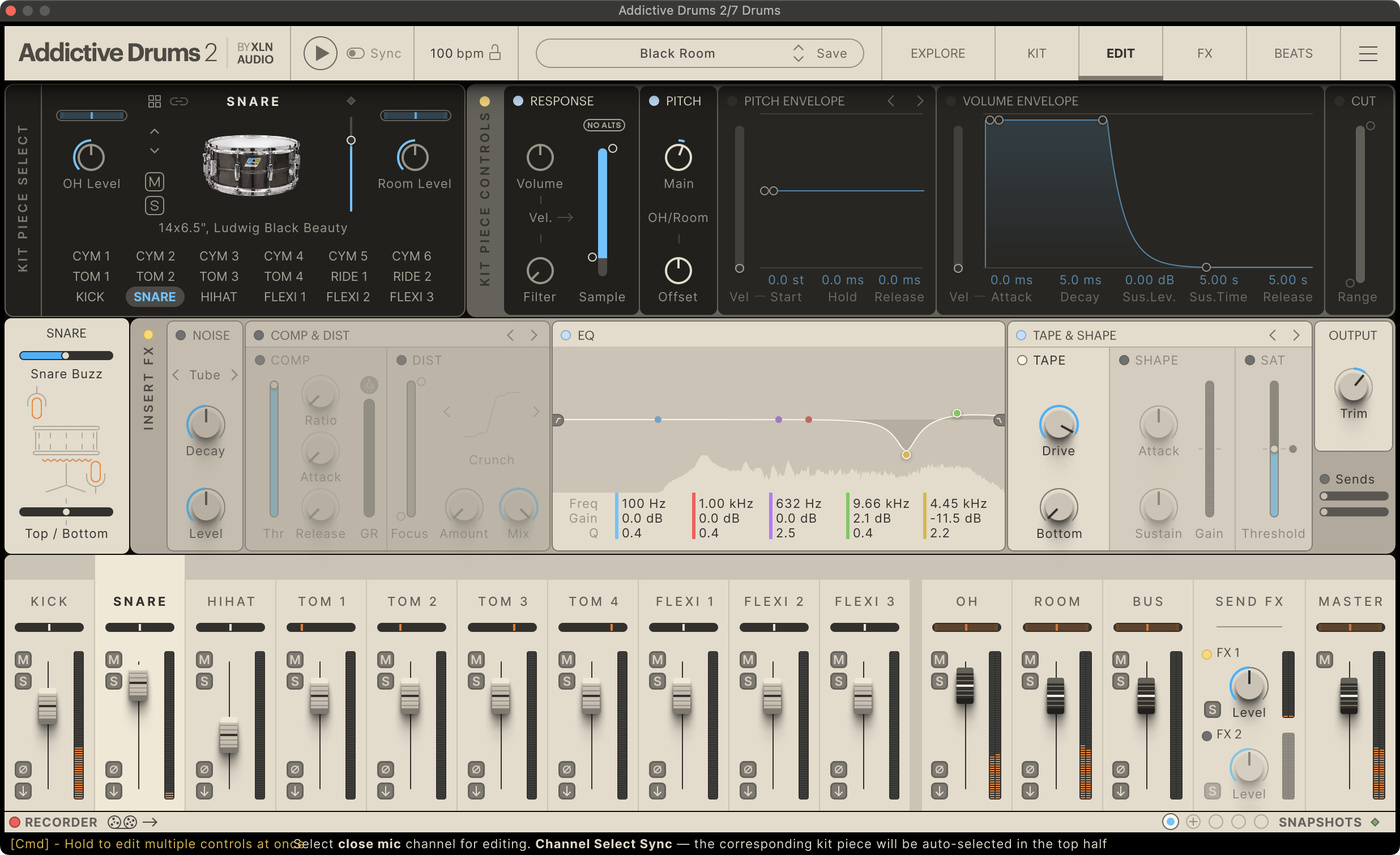1400x855 pixels.
Task: Select the FLEXI 1 kit piece
Action: (x=284, y=296)
